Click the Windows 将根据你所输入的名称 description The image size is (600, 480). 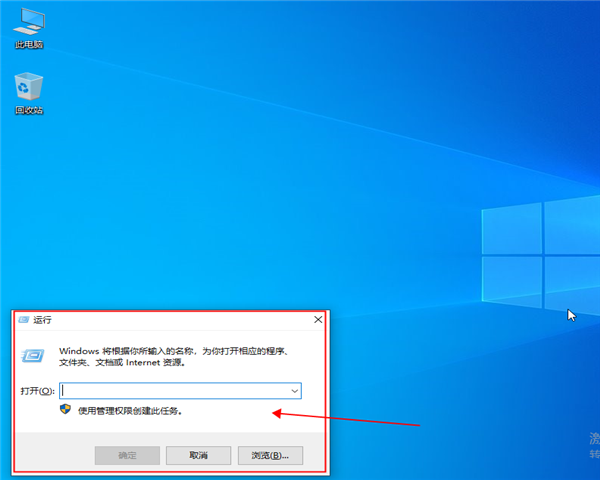click(174, 356)
